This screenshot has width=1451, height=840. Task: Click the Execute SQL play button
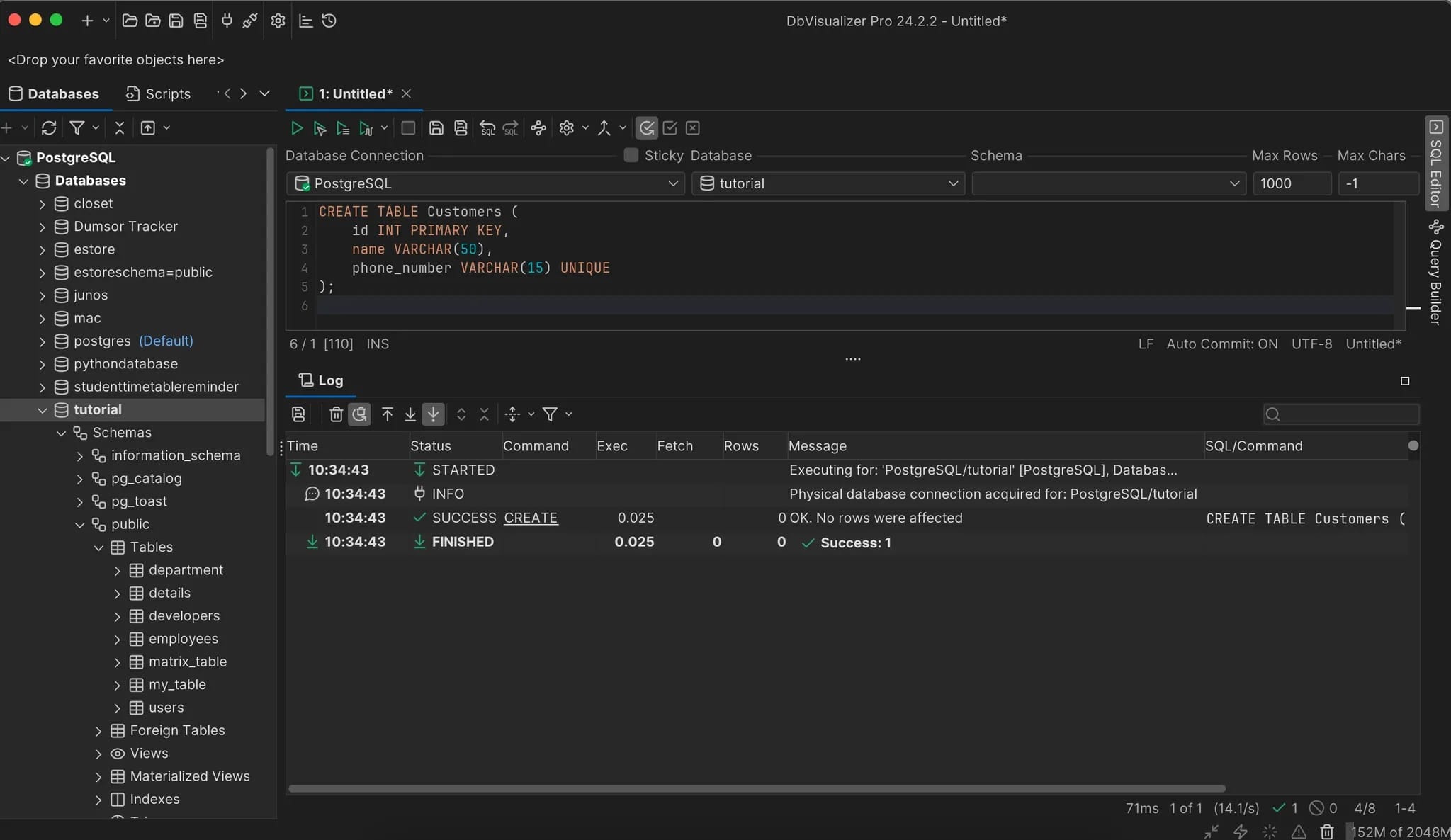(297, 128)
